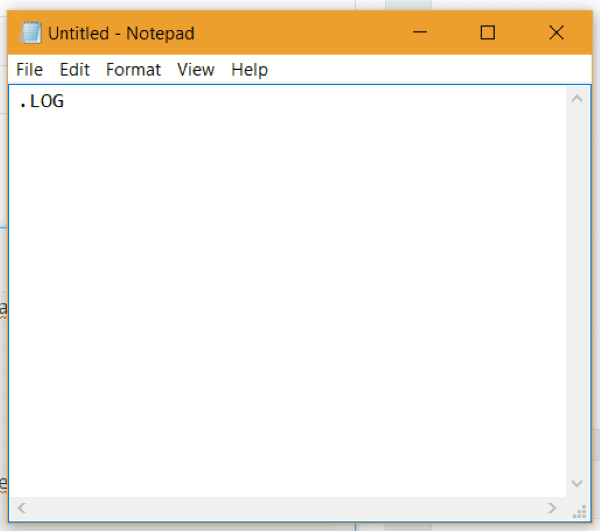600x531 pixels.
Task: Open the Help menu
Action: [249, 69]
